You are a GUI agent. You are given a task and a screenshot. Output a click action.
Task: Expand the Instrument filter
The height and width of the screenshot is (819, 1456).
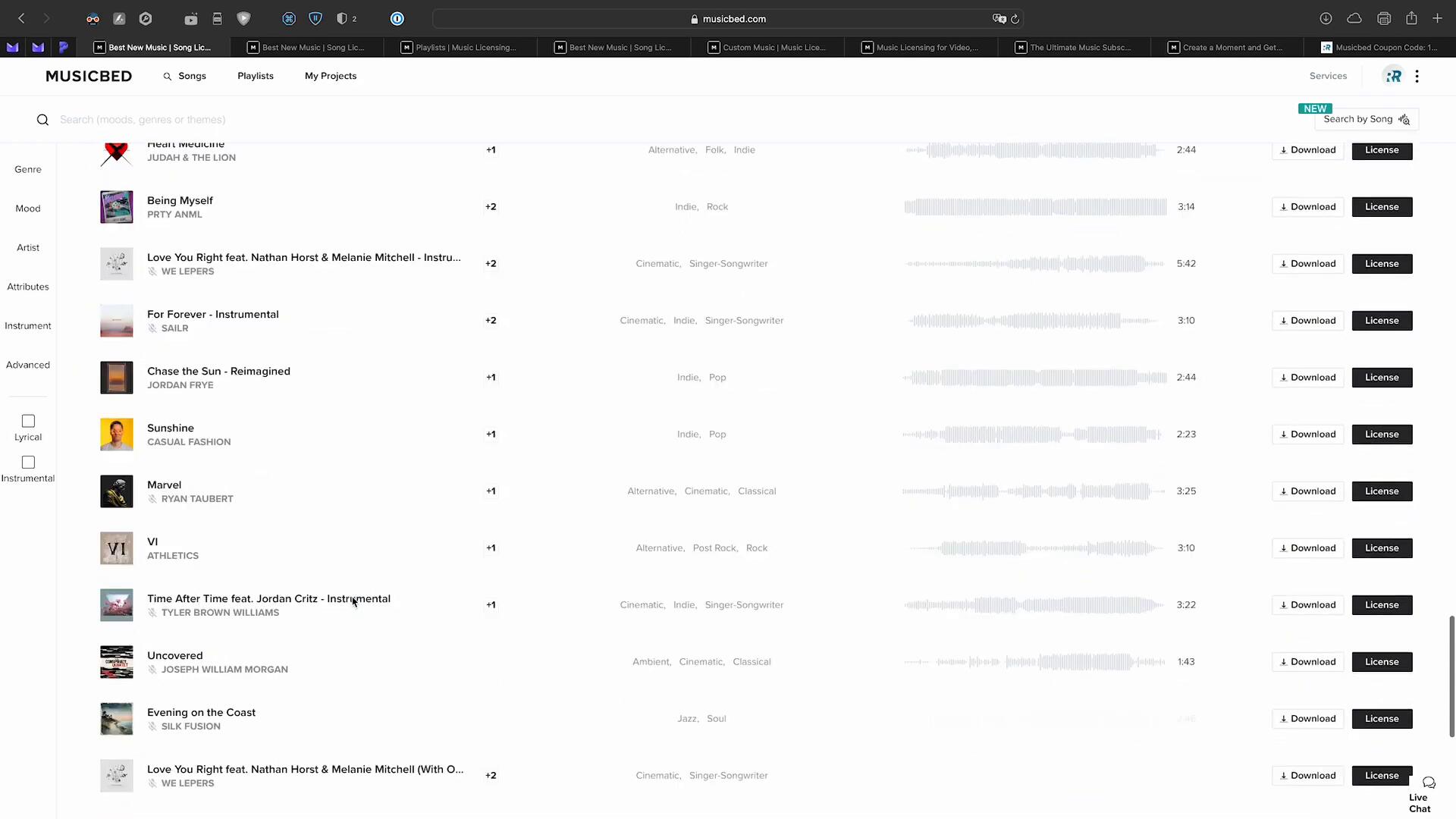[28, 326]
